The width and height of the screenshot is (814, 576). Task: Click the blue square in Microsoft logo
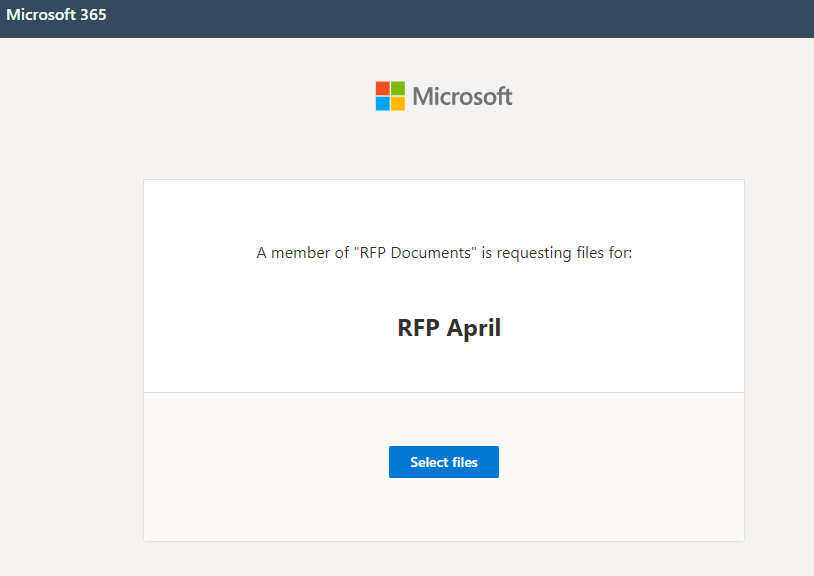coord(383,103)
